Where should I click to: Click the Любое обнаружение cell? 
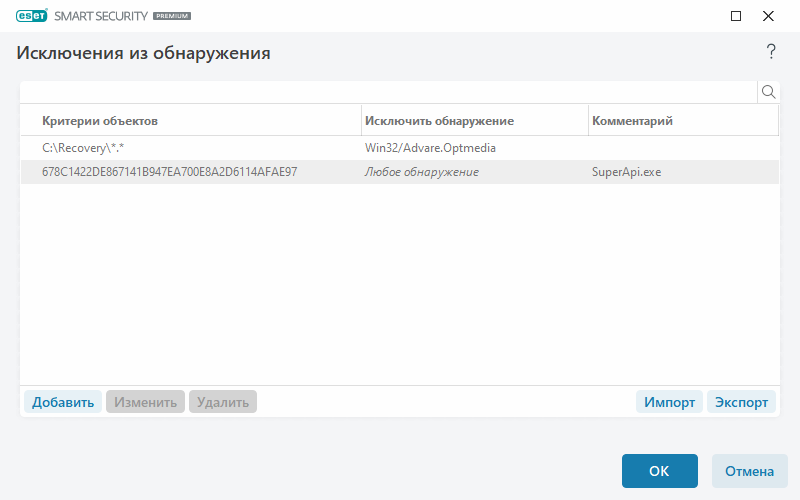click(x=421, y=172)
